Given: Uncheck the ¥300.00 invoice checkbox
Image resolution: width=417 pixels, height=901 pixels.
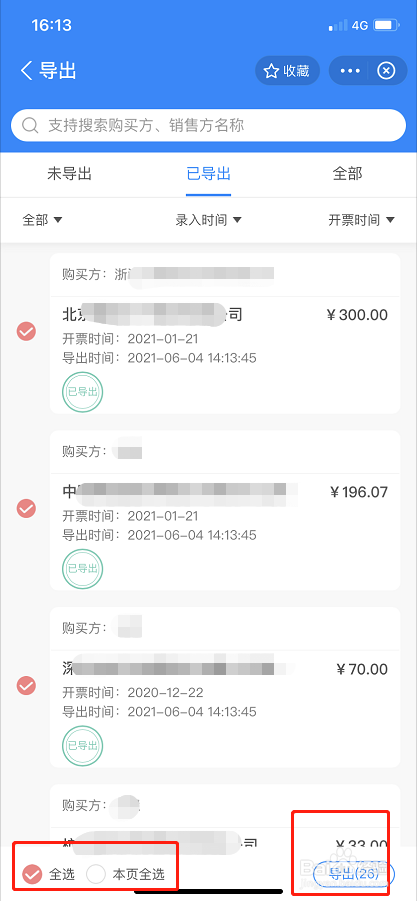Looking at the screenshot, I should [x=26, y=332].
